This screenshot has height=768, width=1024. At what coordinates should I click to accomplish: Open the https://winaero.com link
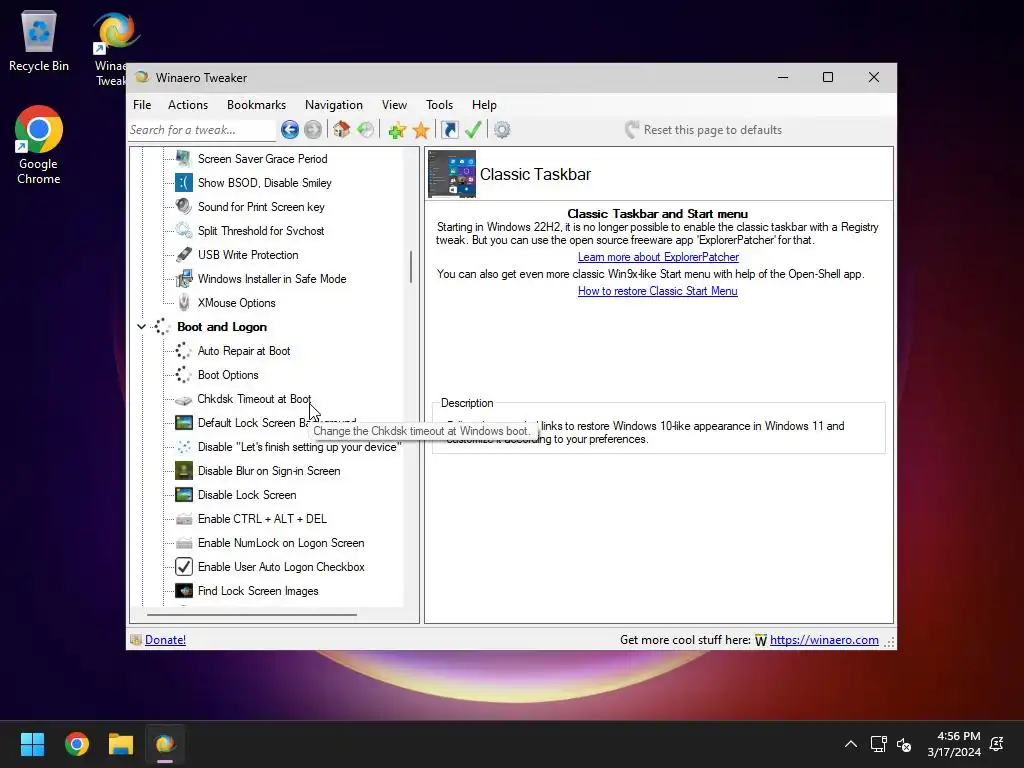(824, 640)
